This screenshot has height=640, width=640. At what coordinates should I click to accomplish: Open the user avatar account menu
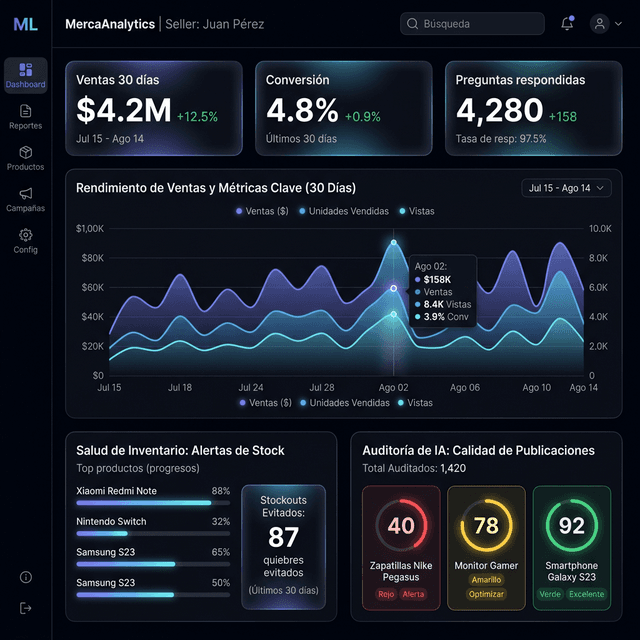coord(600,24)
